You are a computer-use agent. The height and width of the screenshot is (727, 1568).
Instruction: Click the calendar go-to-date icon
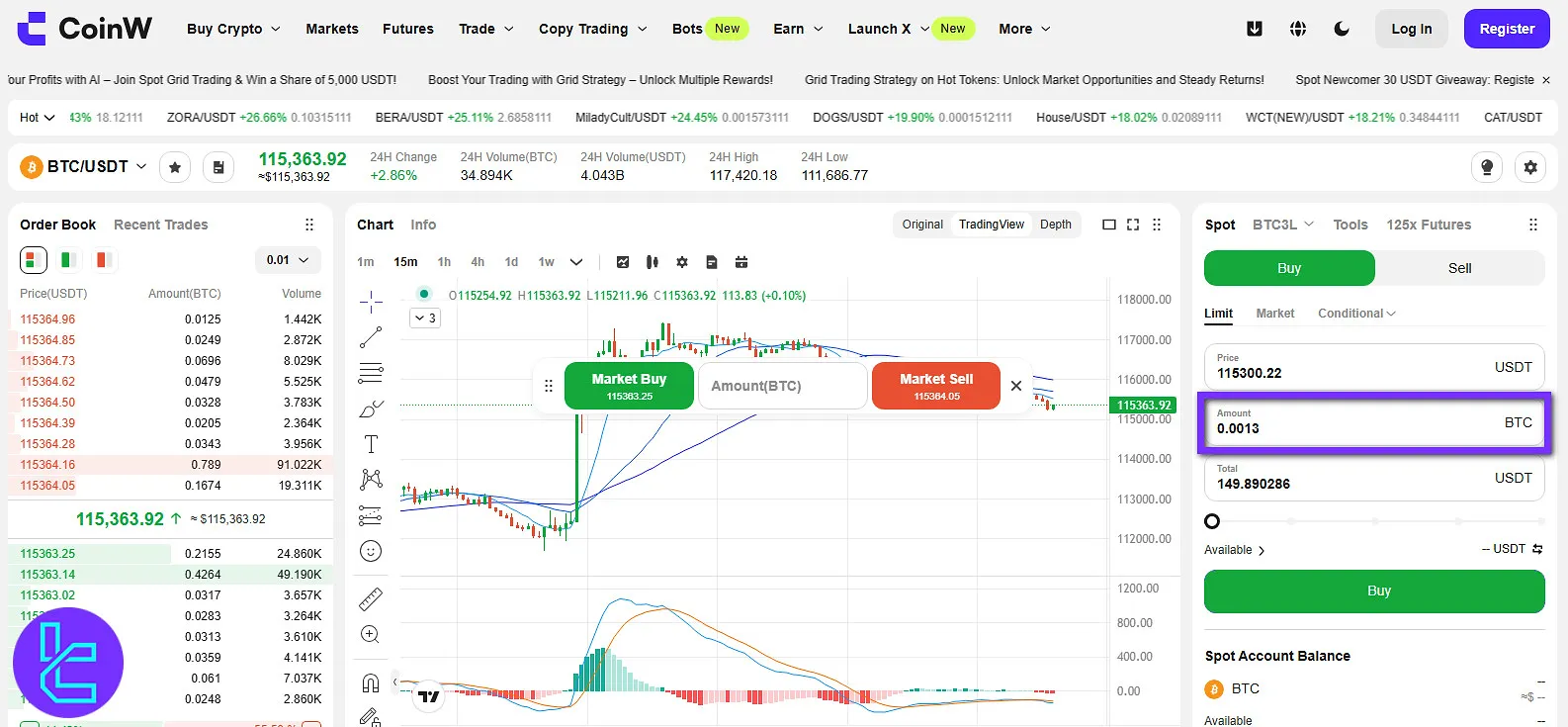(x=741, y=262)
